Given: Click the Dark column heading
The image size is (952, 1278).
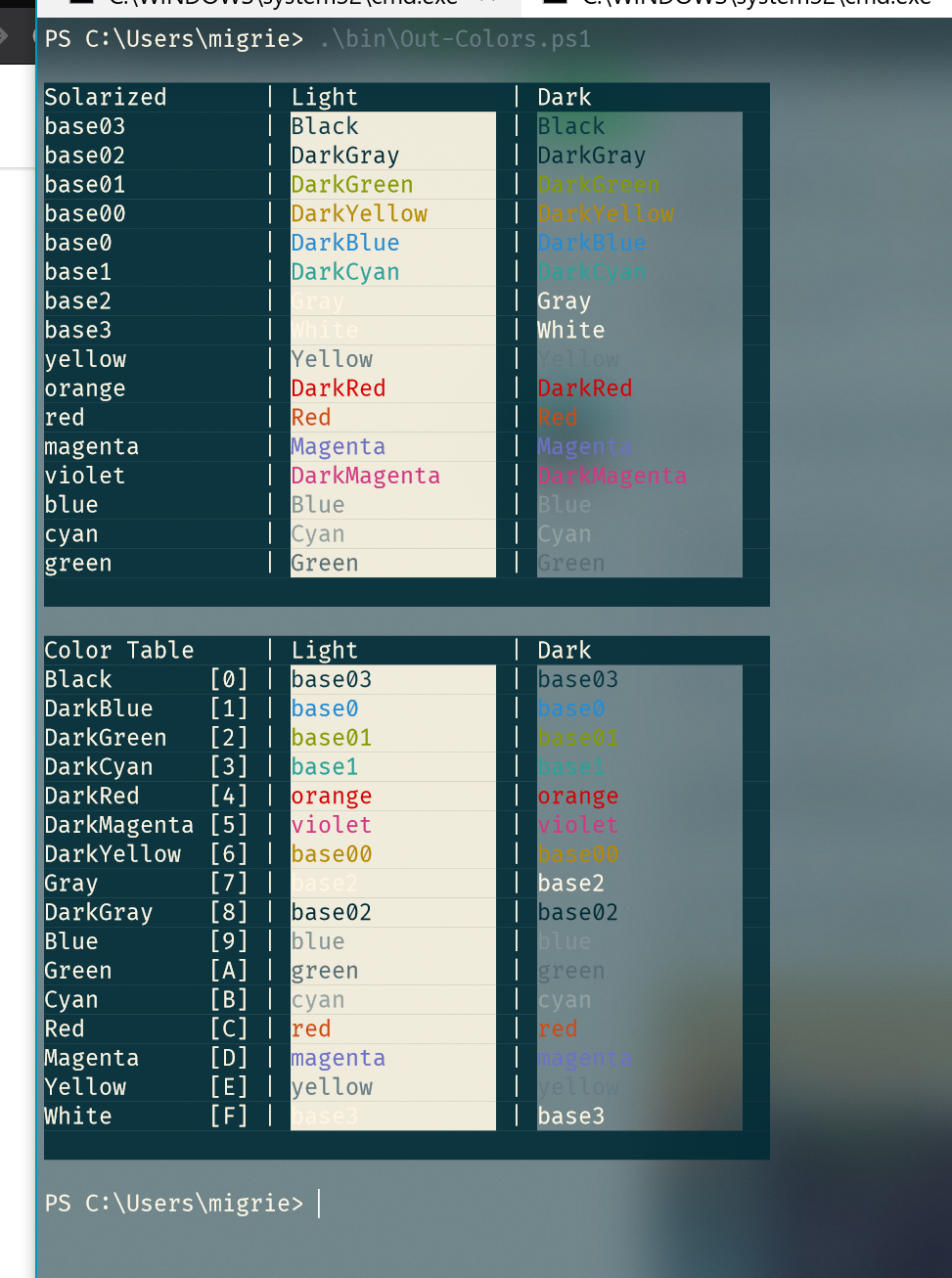Looking at the screenshot, I should [x=564, y=97].
